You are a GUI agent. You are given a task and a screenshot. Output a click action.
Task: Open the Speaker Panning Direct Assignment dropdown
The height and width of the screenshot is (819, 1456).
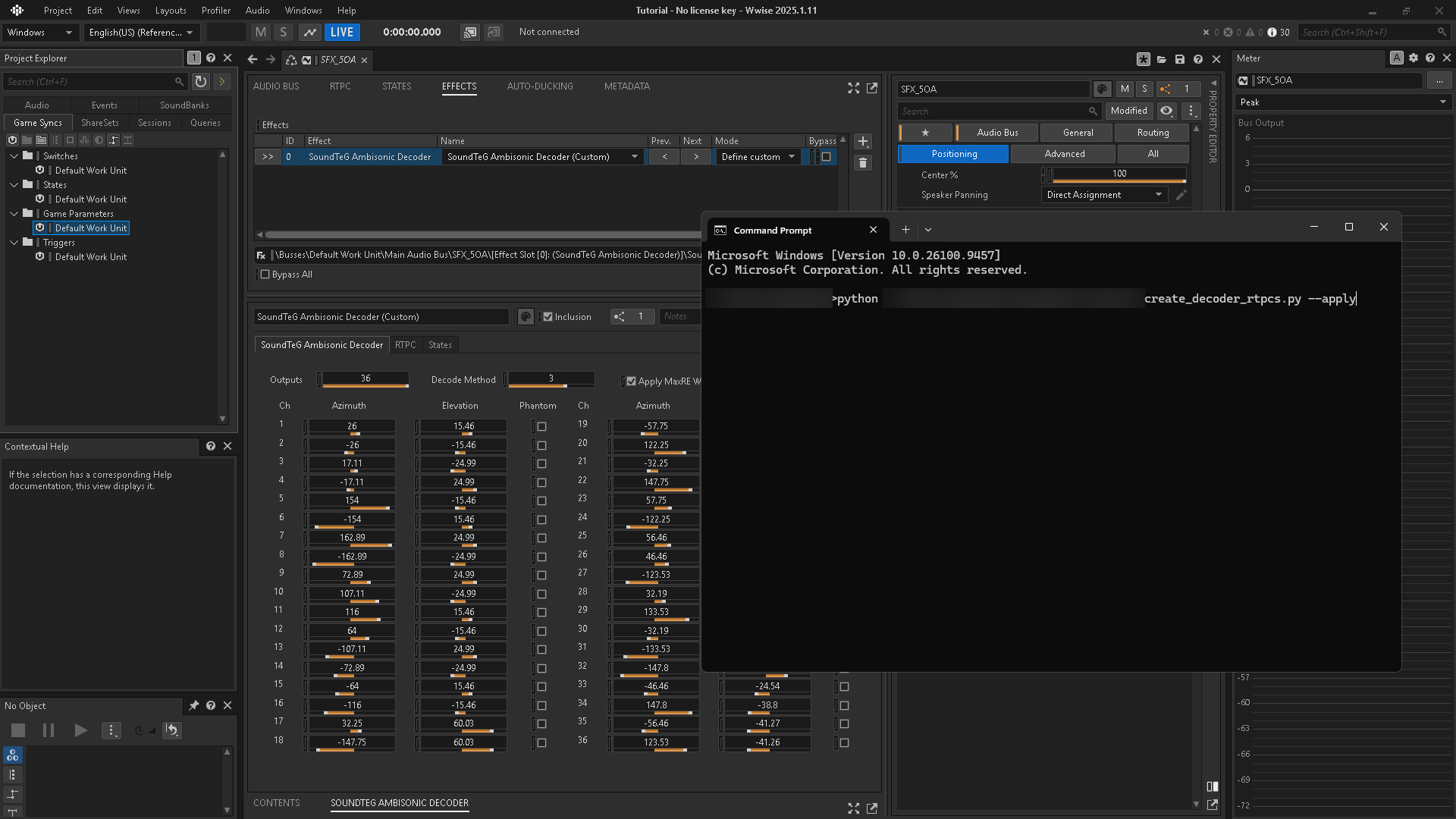pyautogui.click(x=1104, y=195)
